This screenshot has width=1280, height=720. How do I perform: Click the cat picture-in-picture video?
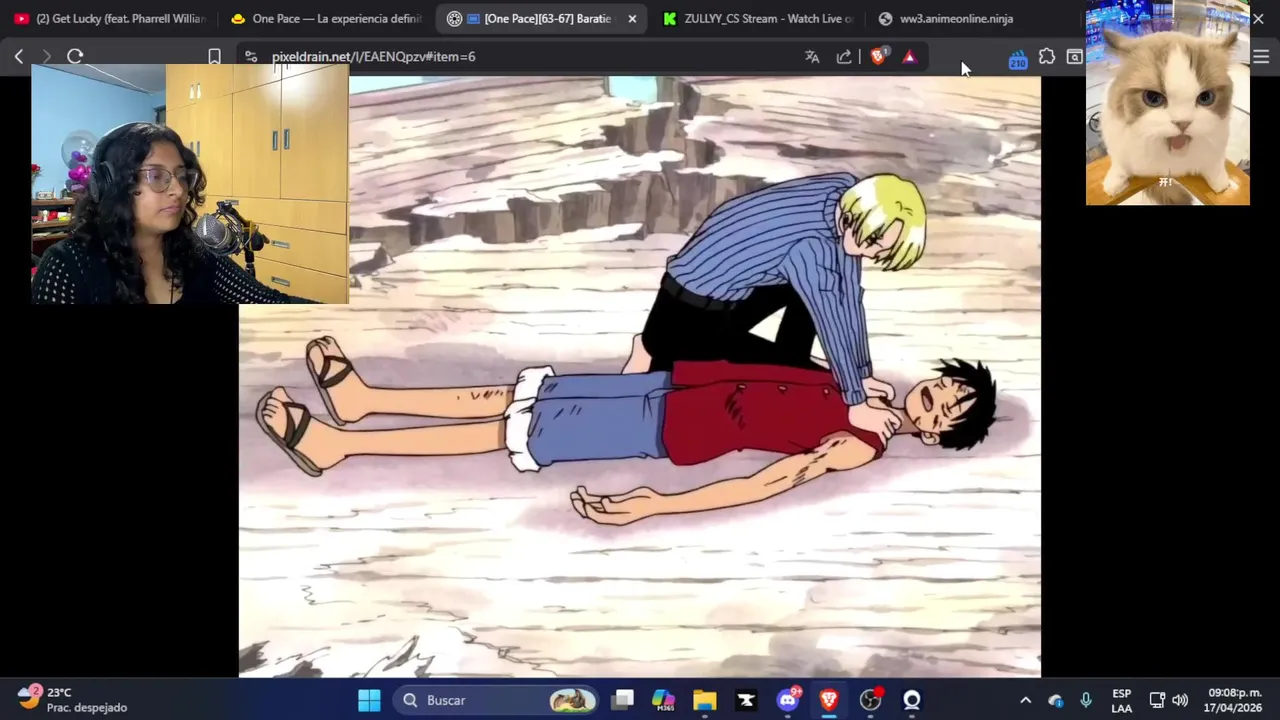tap(1168, 103)
